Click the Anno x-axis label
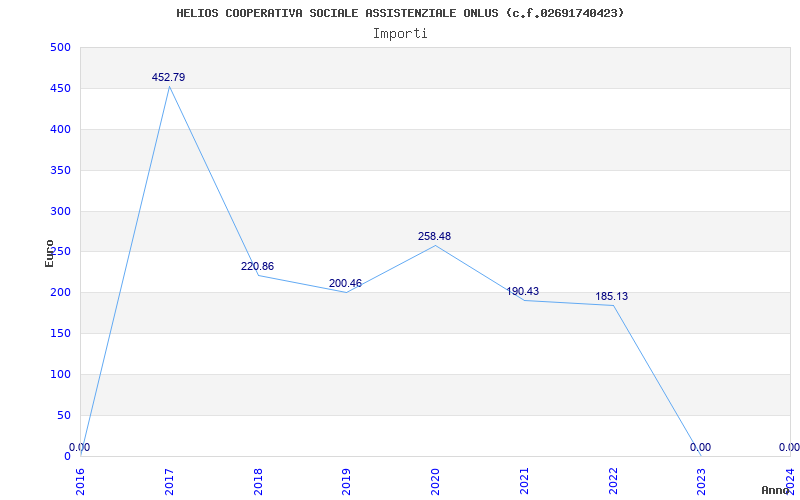 click(x=776, y=490)
